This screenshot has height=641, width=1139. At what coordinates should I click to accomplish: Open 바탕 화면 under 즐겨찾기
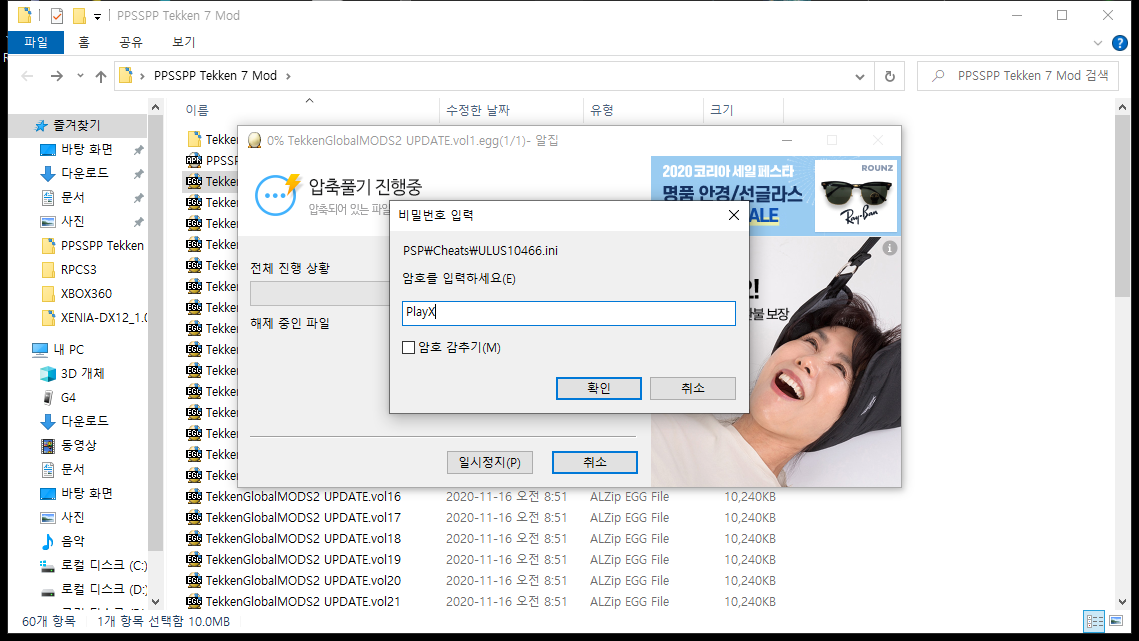click(x=86, y=149)
